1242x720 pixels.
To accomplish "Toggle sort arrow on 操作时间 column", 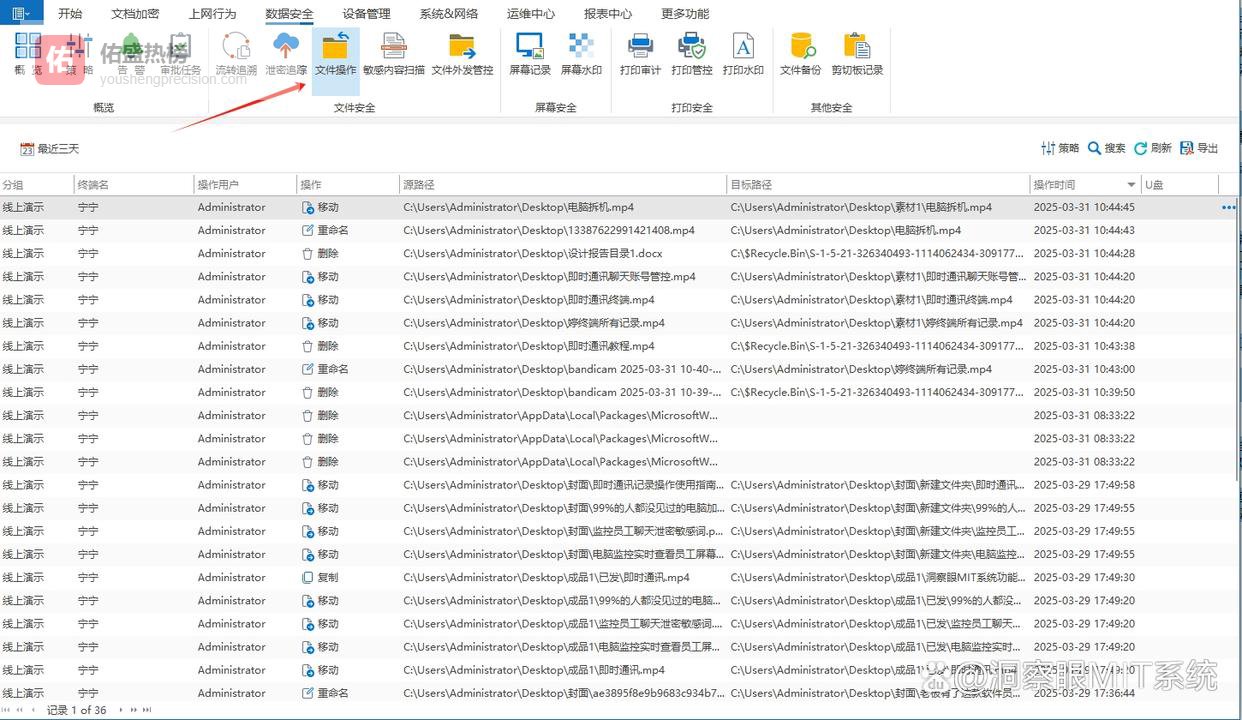I will click(1131, 185).
